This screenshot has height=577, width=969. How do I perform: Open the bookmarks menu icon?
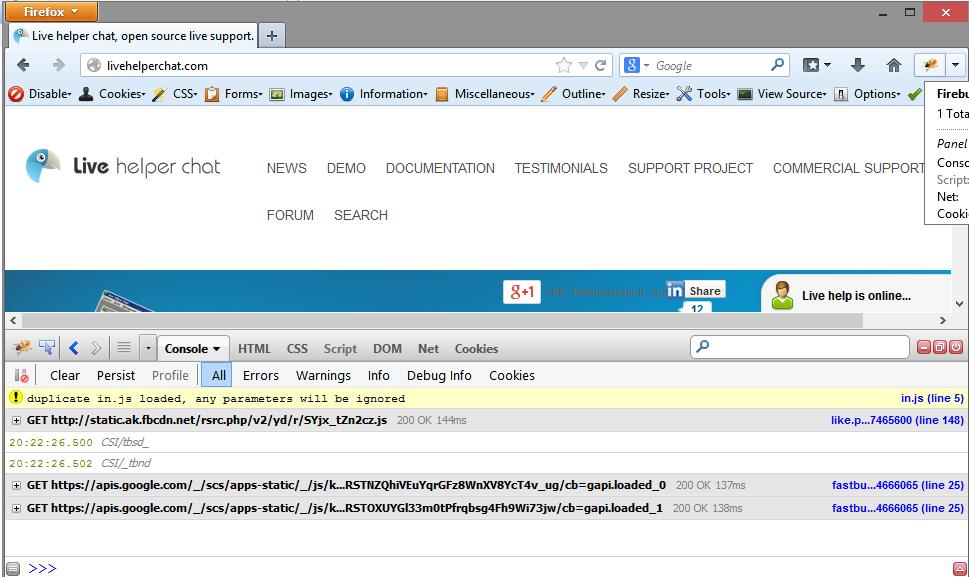pyautogui.click(x=816, y=65)
